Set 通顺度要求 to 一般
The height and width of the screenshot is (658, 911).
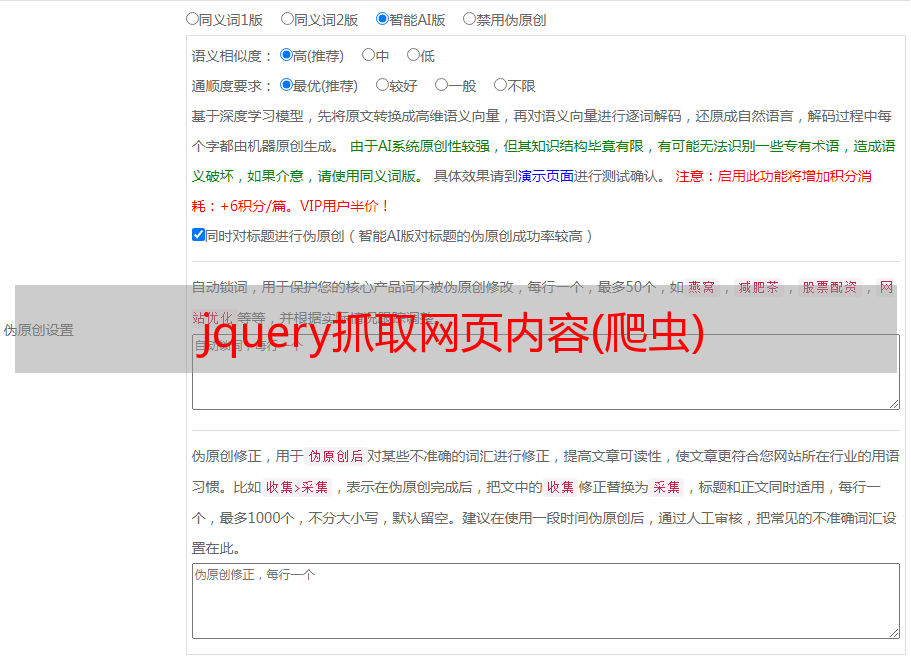pyautogui.click(x=442, y=85)
